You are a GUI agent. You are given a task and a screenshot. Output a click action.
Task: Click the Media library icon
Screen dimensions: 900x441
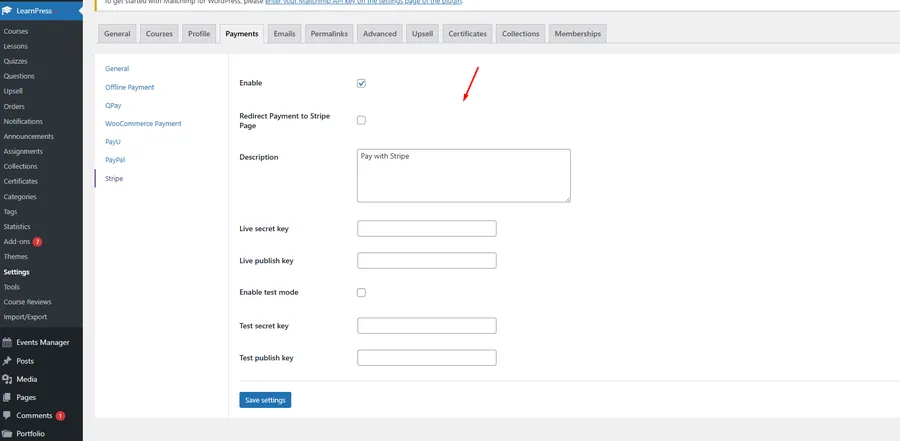[8, 379]
